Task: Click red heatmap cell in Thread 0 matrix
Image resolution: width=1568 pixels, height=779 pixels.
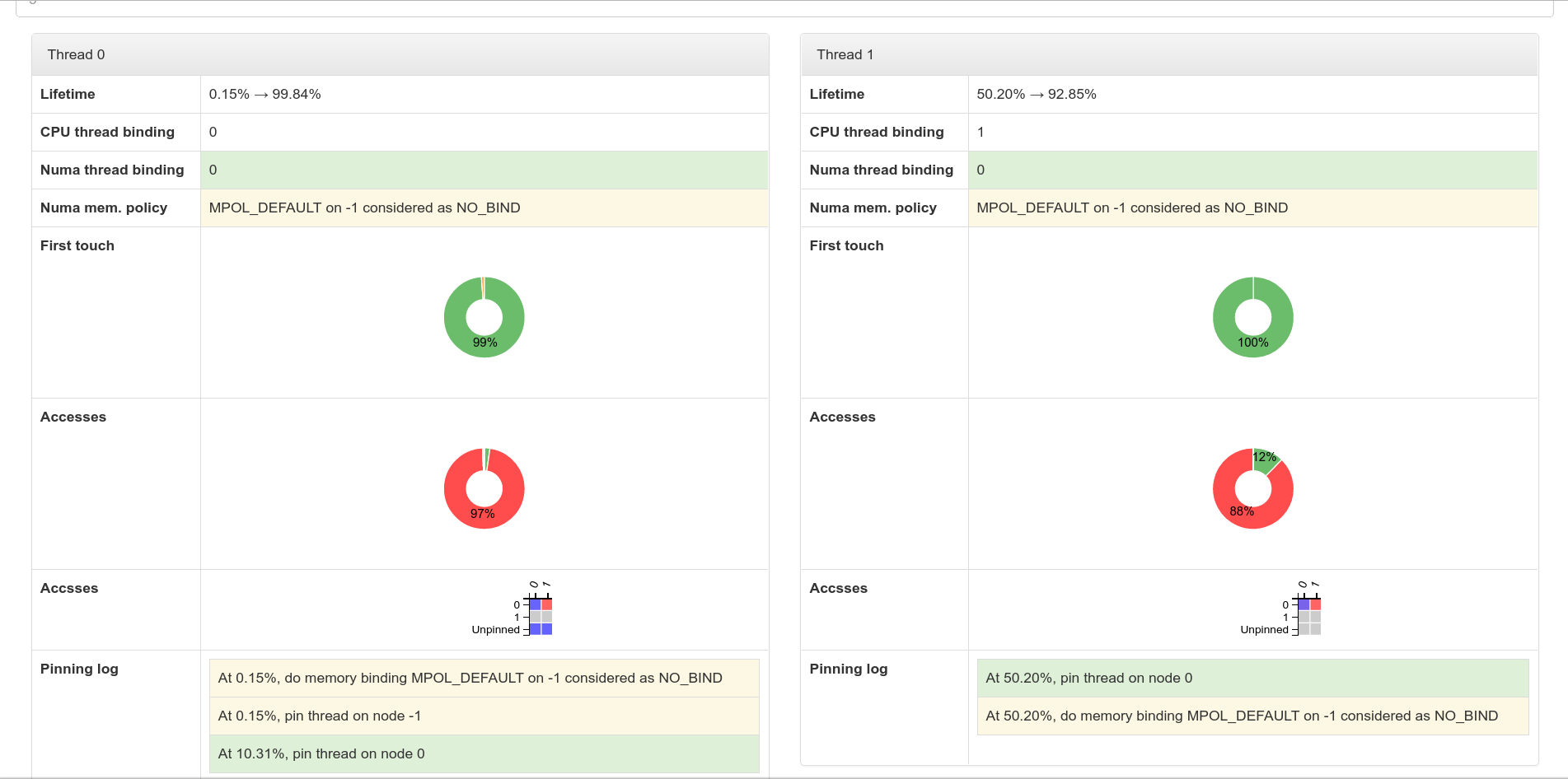Action: point(547,604)
